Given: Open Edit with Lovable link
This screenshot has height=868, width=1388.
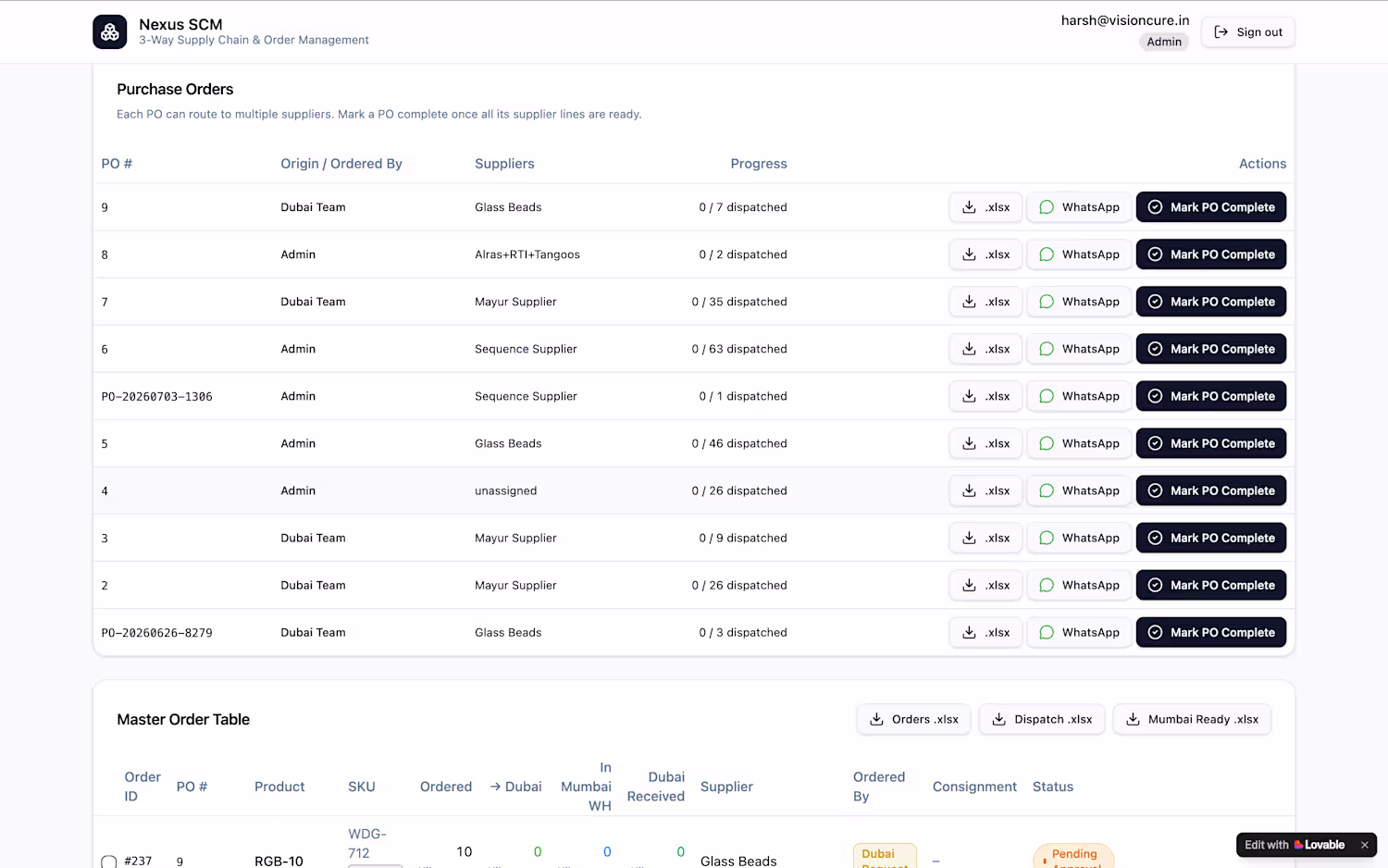Looking at the screenshot, I should (1295, 845).
